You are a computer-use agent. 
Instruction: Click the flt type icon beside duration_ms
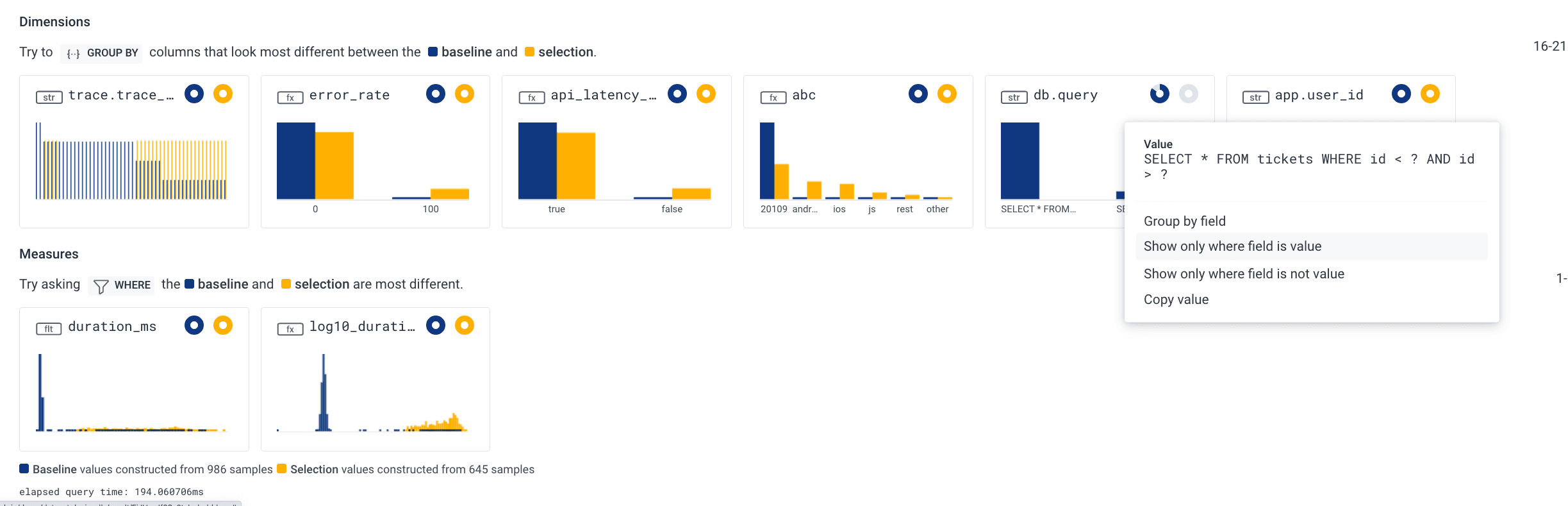(49, 329)
